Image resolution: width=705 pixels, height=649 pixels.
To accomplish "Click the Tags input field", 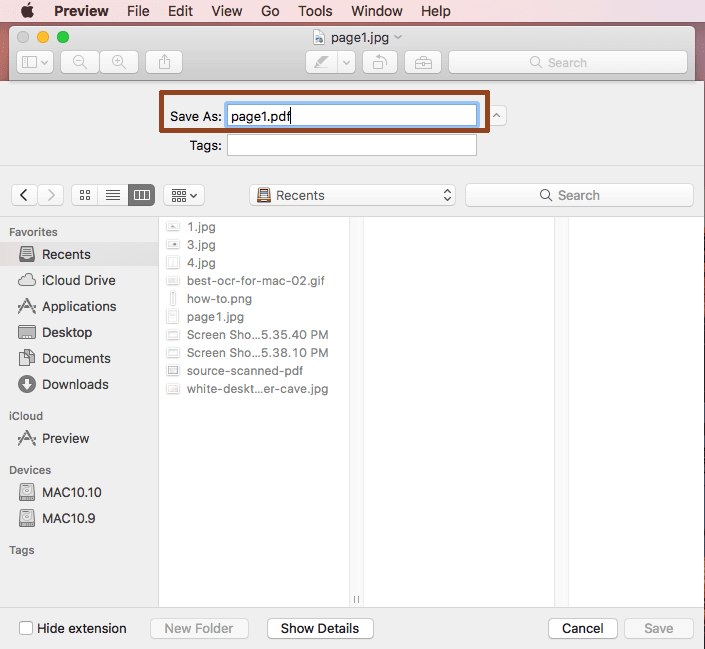I will (352, 145).
